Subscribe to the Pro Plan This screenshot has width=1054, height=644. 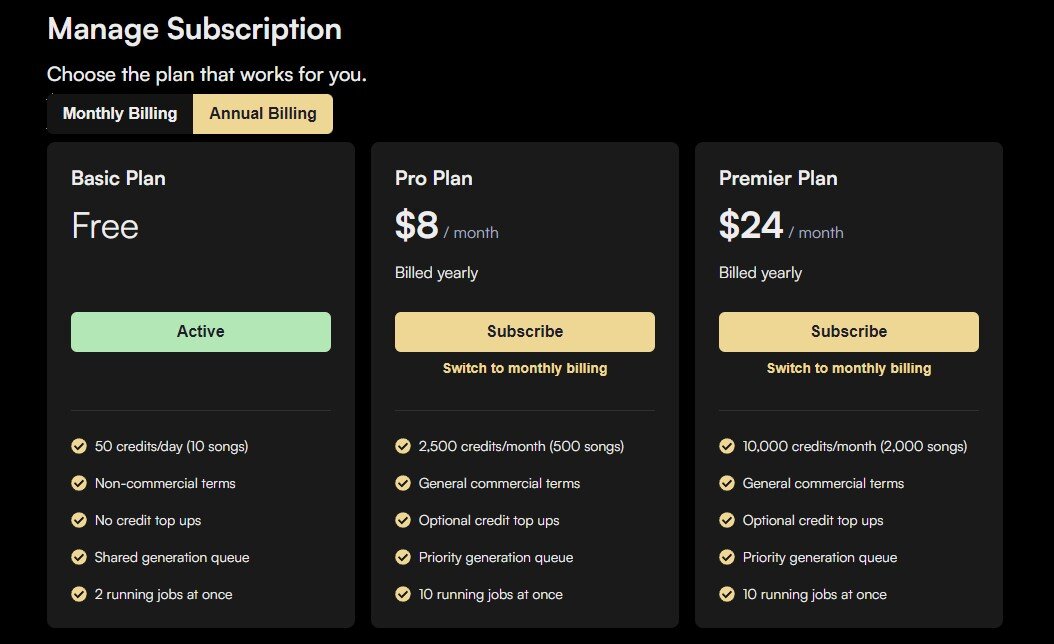point(525,332)
